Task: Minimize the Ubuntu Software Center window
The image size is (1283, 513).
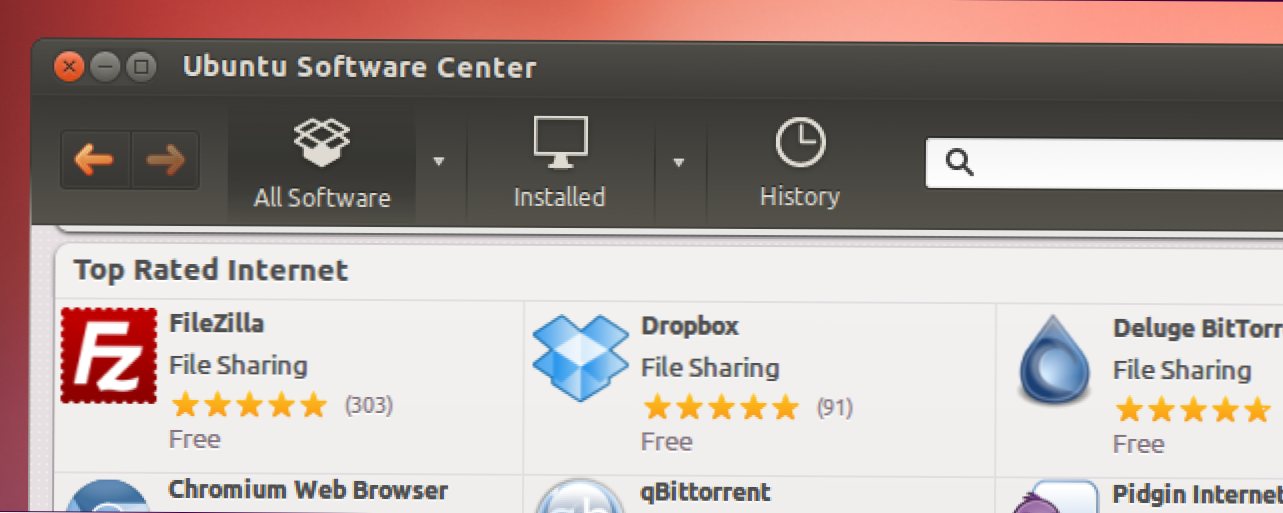Action: tap(104, 68)
